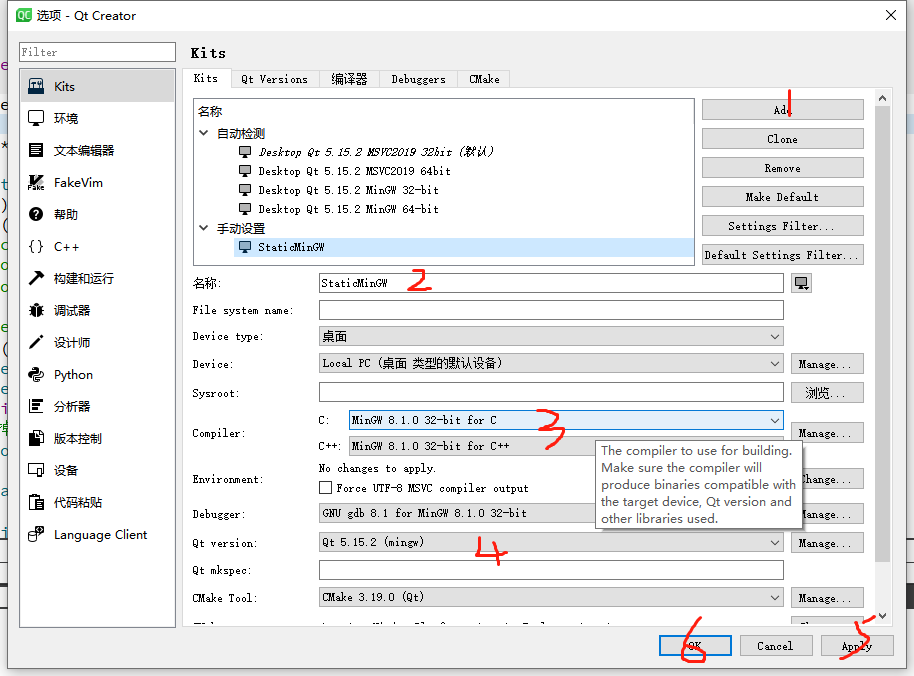
Task: Collapse the 手动设置 kits group
Action: tap(203, 227)
